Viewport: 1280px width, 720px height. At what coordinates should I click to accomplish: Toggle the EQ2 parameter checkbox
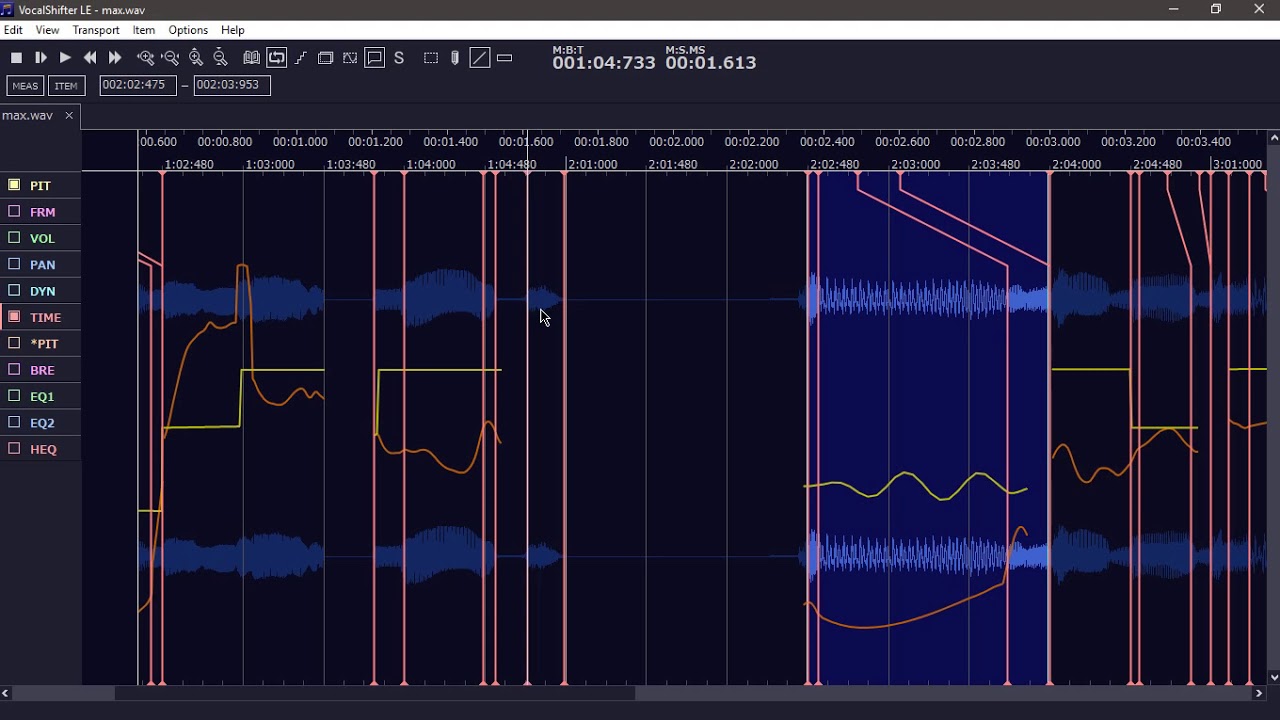pos(14,422)
